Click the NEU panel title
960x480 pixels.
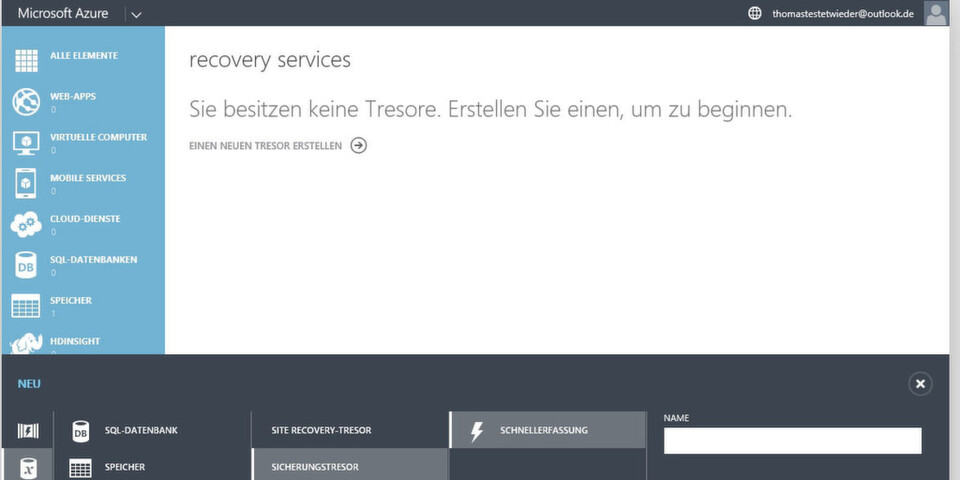click(x=29, y=384)
